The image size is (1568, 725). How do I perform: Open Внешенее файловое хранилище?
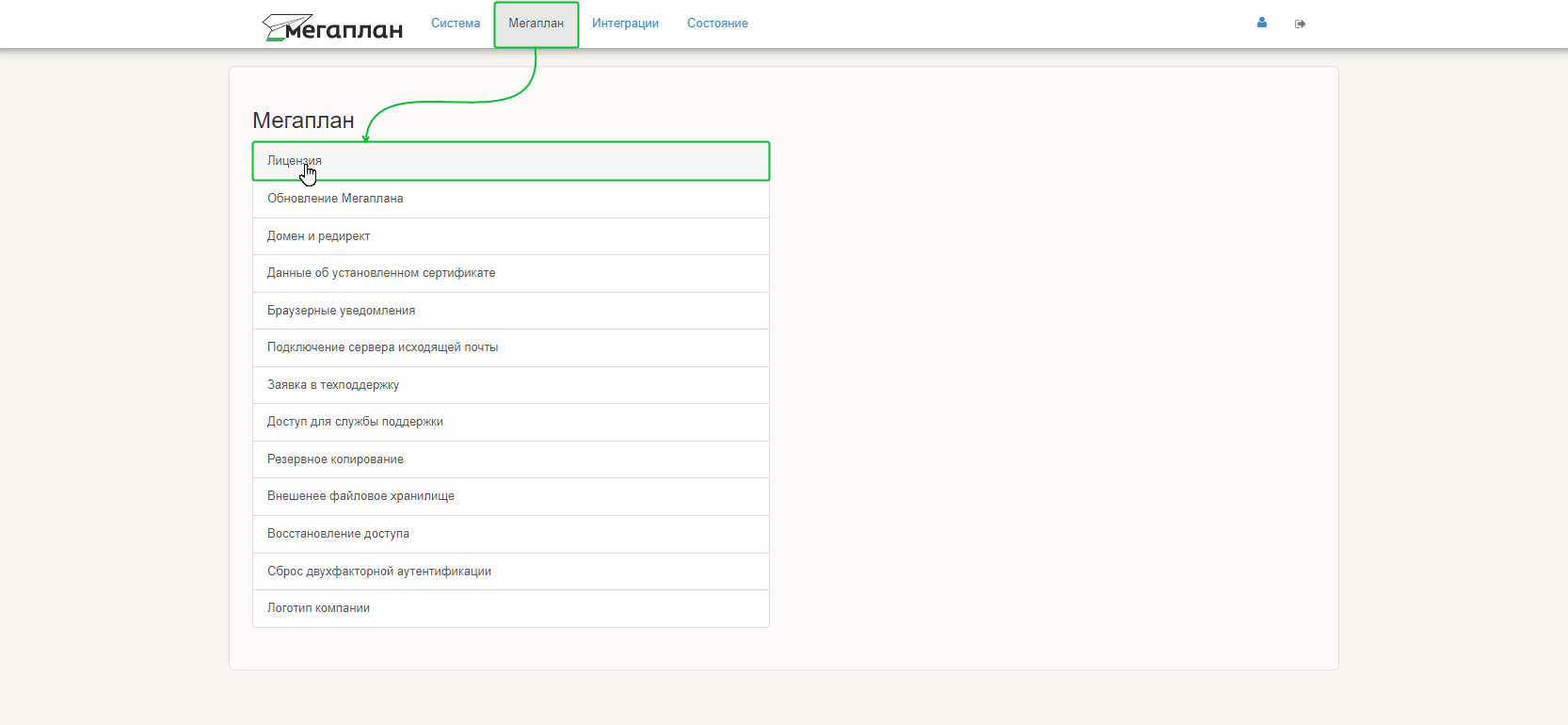point(511,496)
